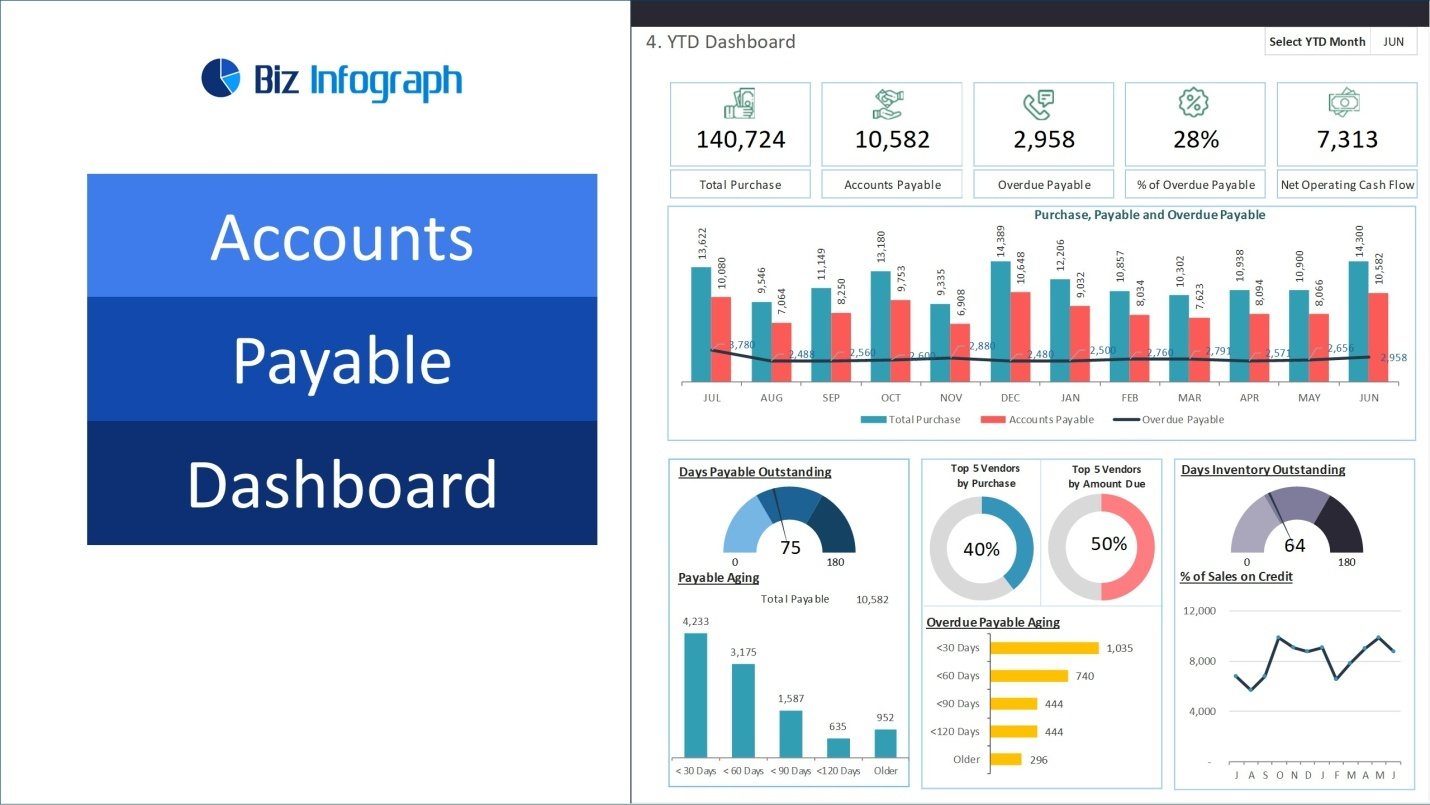Click the <30 Days yellow overdue bar
Screen dimensions: 1430x805
click(1044, 648)
